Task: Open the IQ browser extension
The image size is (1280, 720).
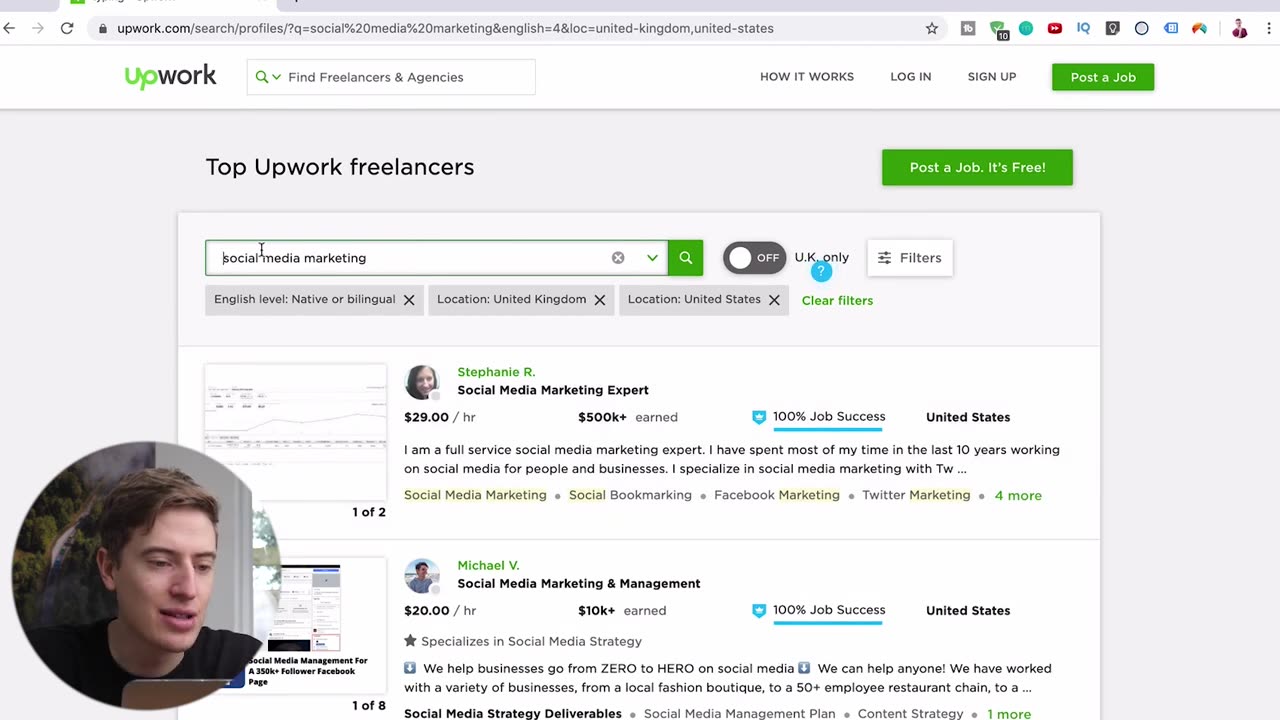Action: tap(1083, 28)
